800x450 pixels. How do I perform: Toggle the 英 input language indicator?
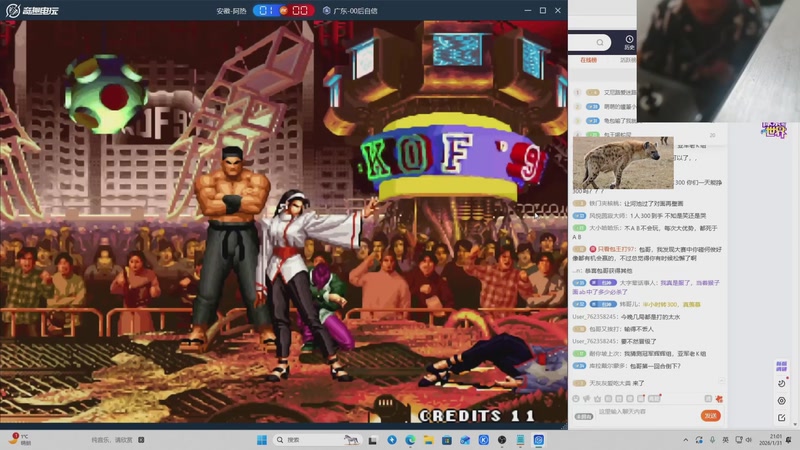(725, 440)
